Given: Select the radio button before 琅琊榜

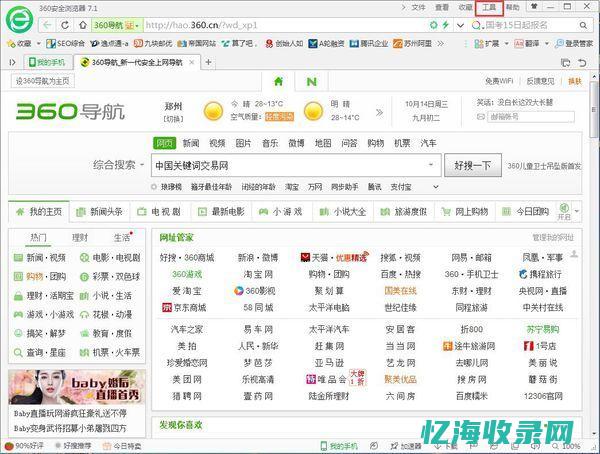Looking at the screenshot, I should (x=154, y=187).
